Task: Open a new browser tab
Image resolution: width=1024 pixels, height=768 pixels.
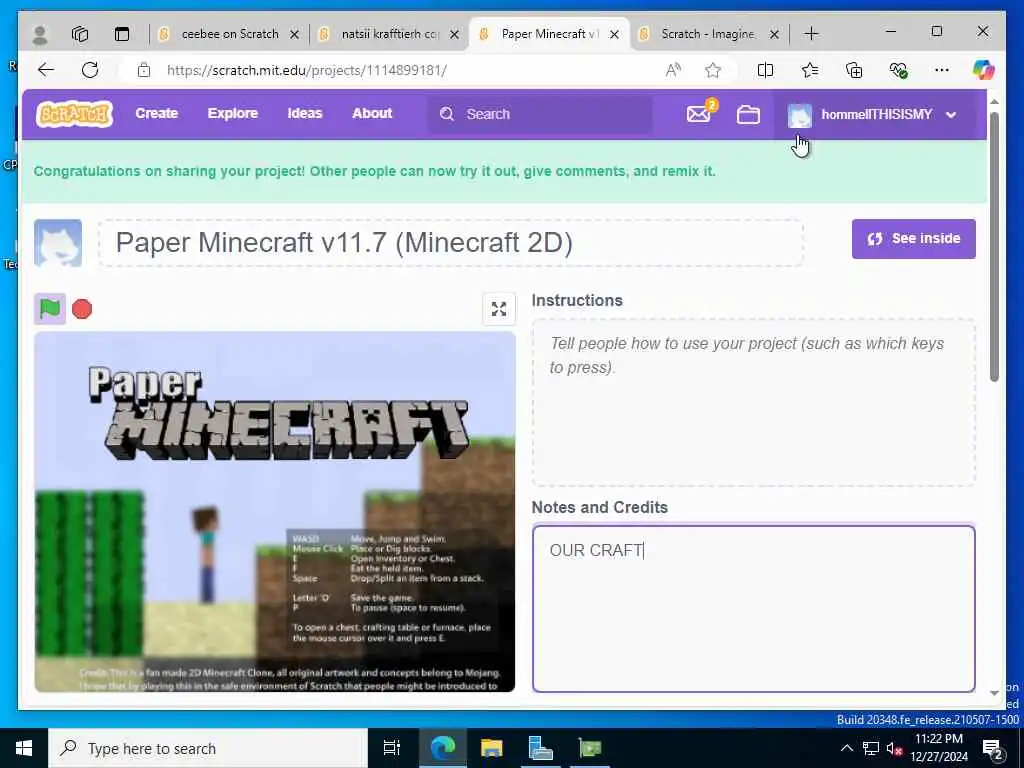Action: [x=811, y=34]
